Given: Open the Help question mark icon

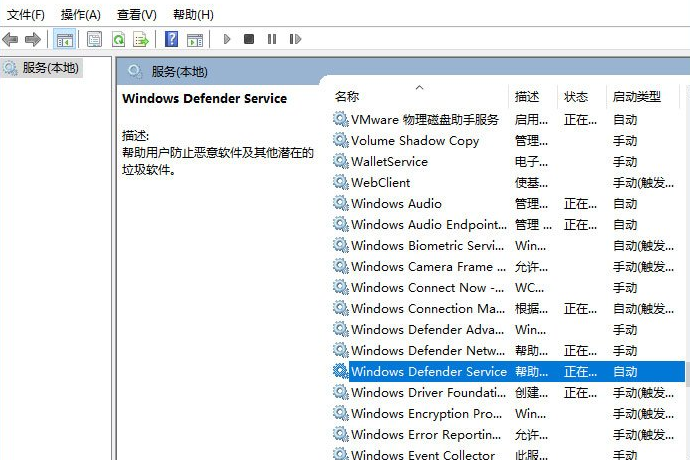Looking at the screenshot, I should [x=172, y=40].
